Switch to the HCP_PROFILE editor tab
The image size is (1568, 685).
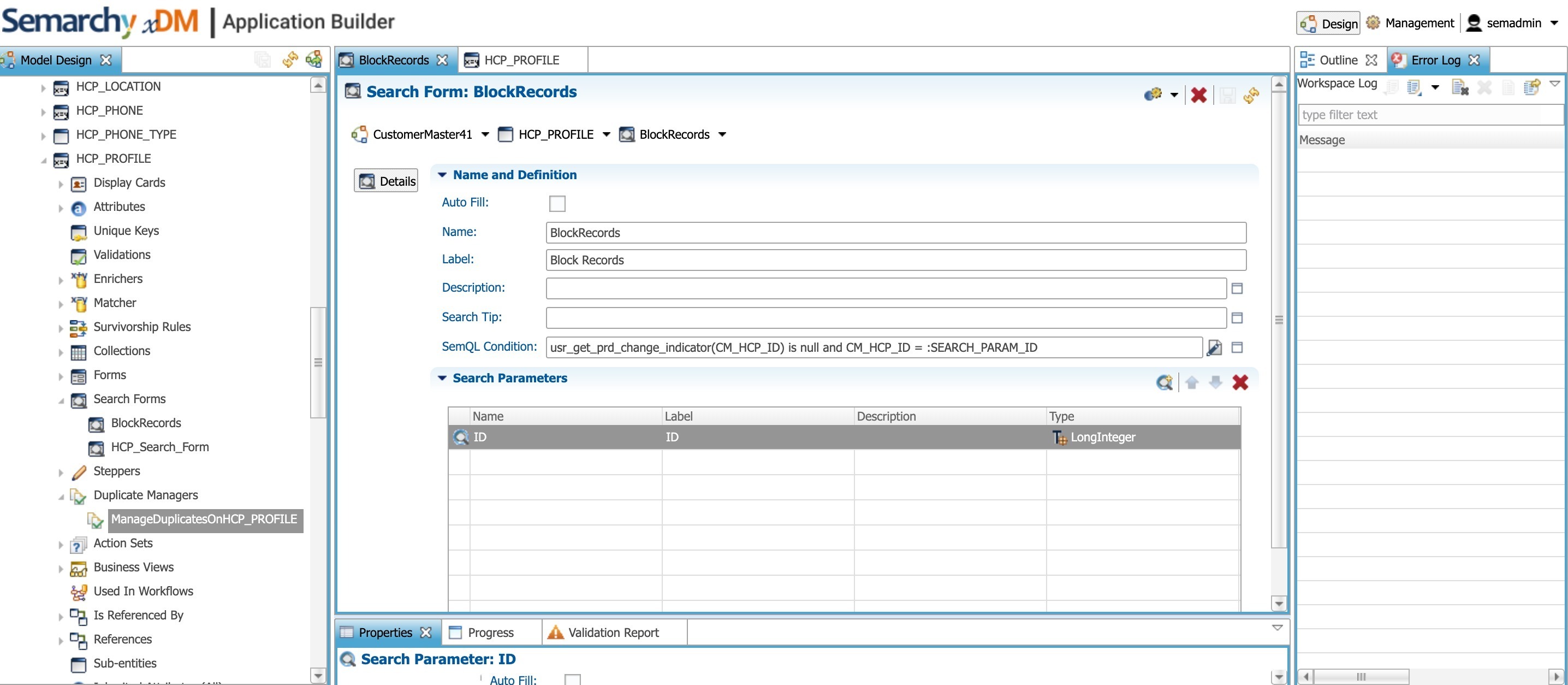(x=521, y=60)
